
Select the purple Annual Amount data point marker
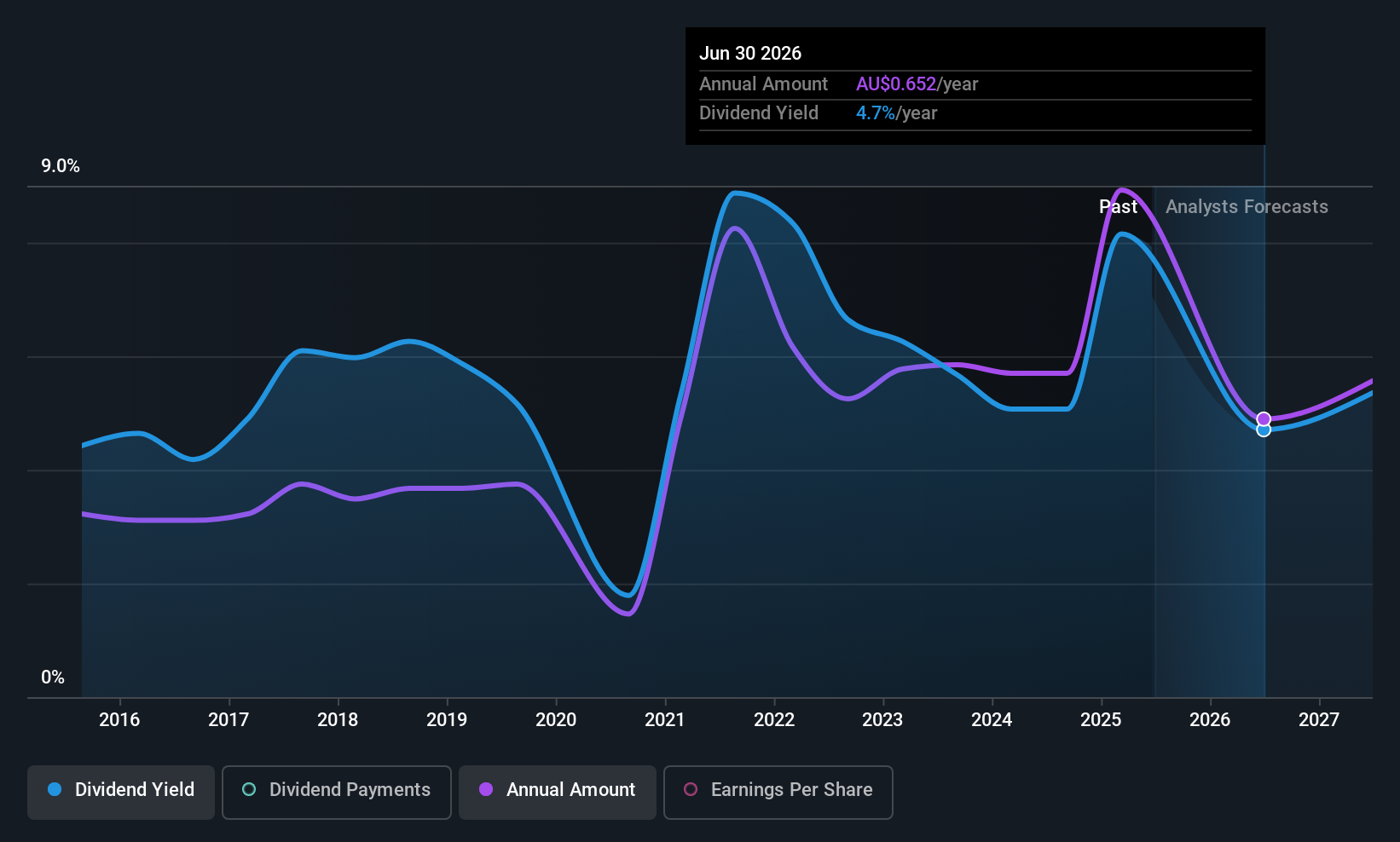tap(1264, 419)
